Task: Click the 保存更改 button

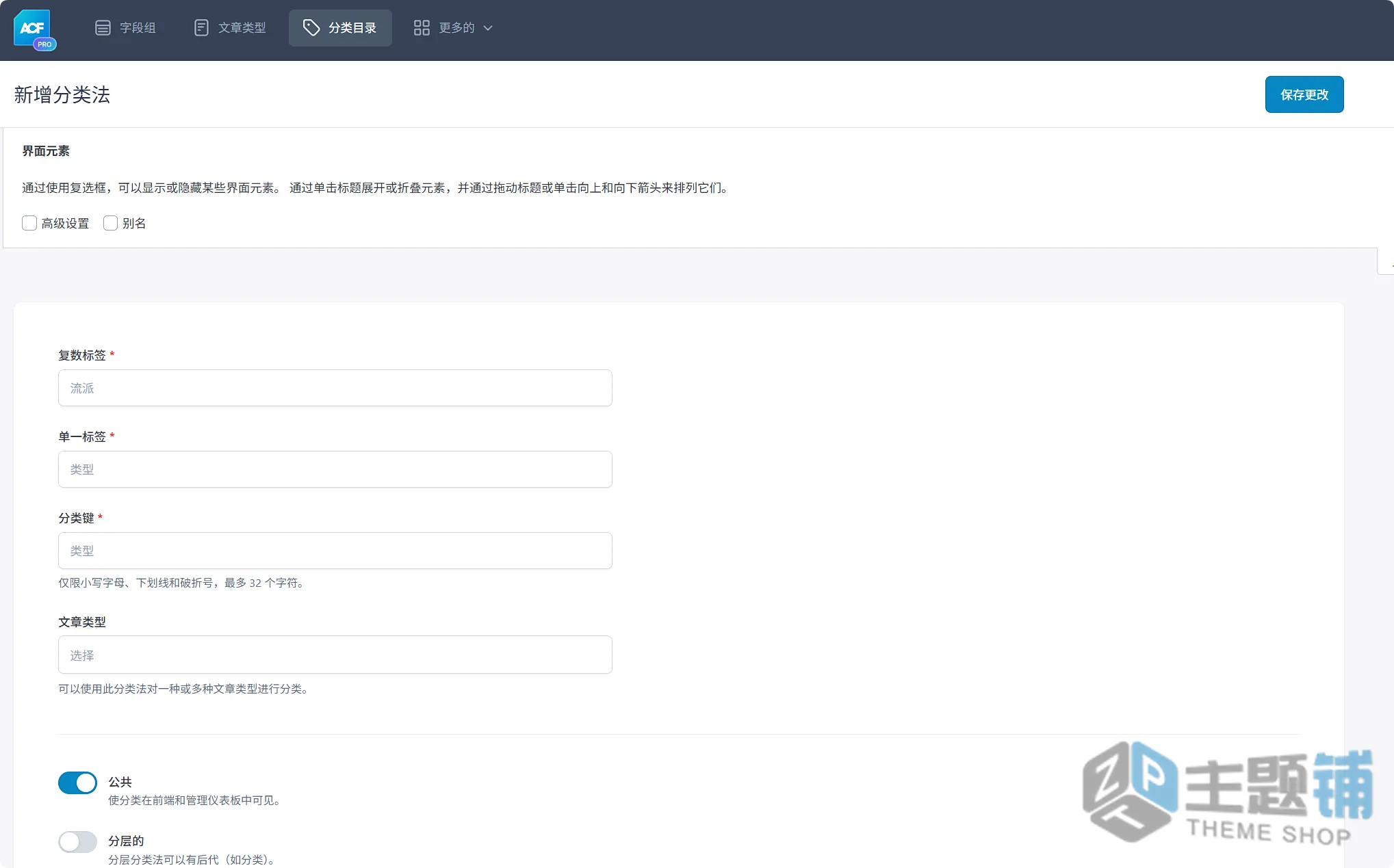Action: (x=1304, y=94)
